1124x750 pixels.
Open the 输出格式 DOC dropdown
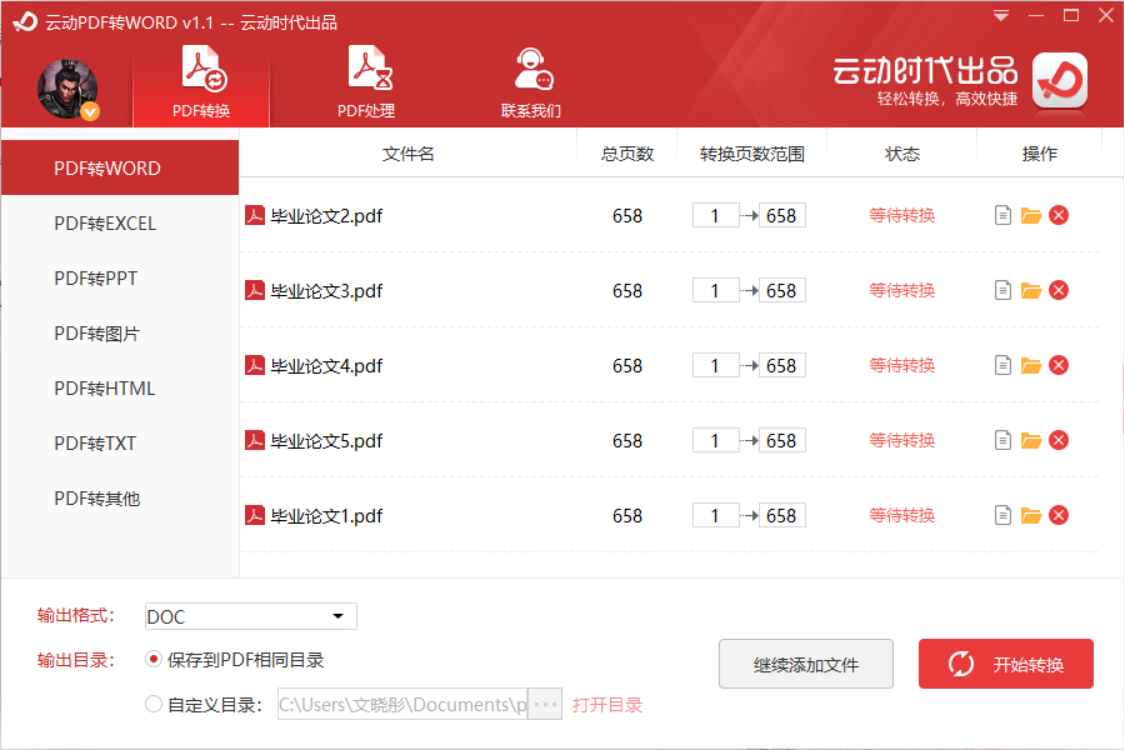point(250,616)
